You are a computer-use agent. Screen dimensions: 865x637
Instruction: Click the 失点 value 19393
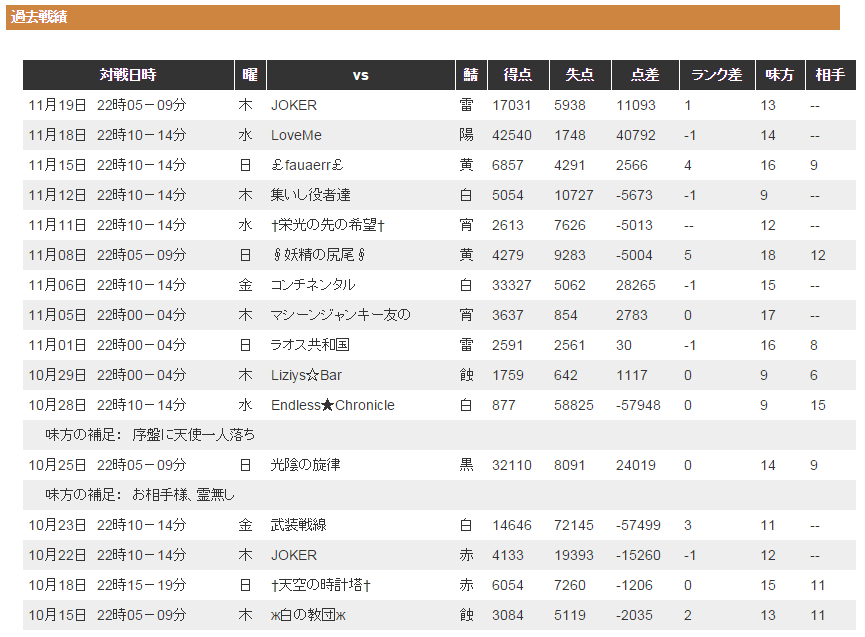coord(574,555)
